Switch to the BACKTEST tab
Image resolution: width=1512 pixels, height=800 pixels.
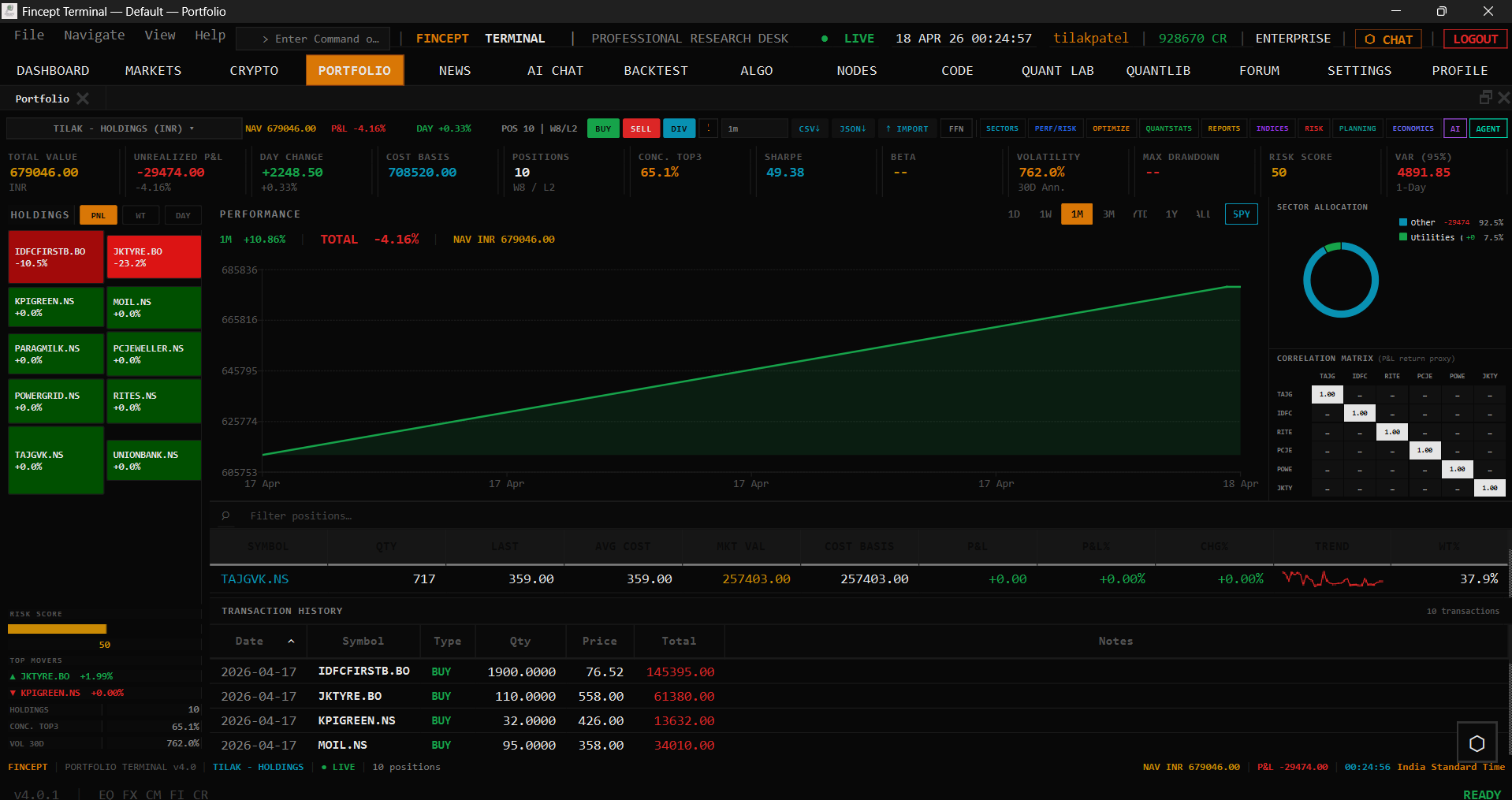tap(655, 70)
